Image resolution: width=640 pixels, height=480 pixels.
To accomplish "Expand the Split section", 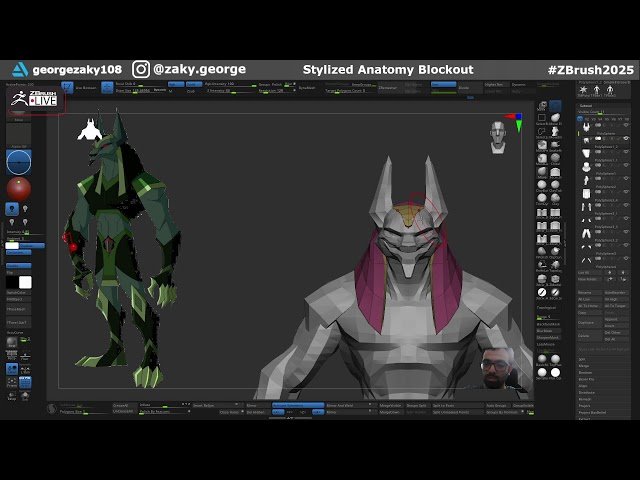I will pyautogui.click(x=582, y=360).
